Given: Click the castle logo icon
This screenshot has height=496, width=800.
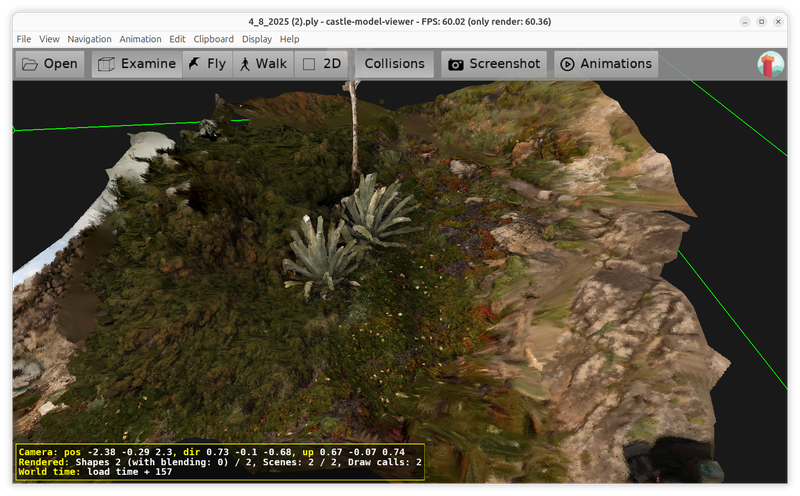Looking at the screenshot, I should 770,64.
